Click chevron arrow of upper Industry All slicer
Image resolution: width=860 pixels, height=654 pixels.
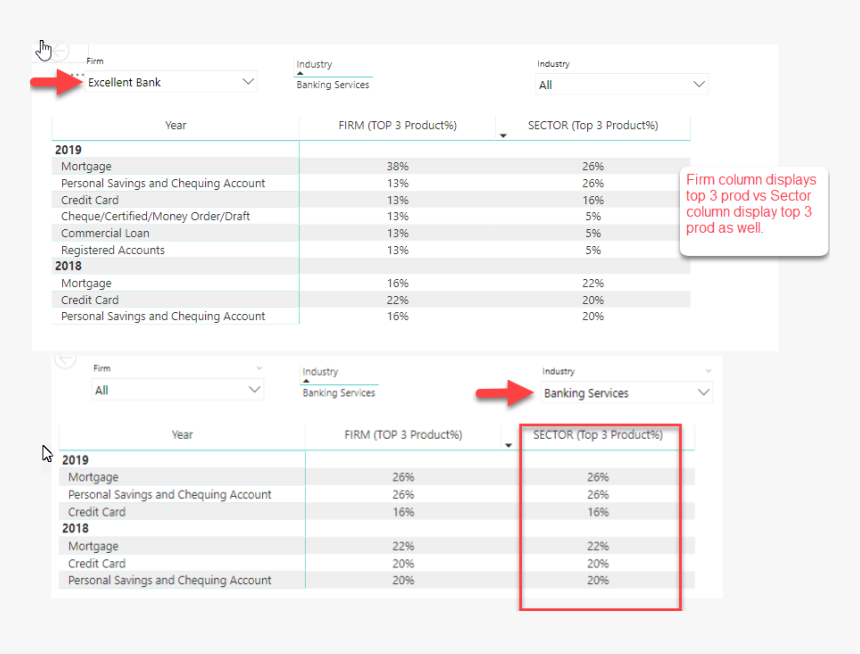click(699, 84)
